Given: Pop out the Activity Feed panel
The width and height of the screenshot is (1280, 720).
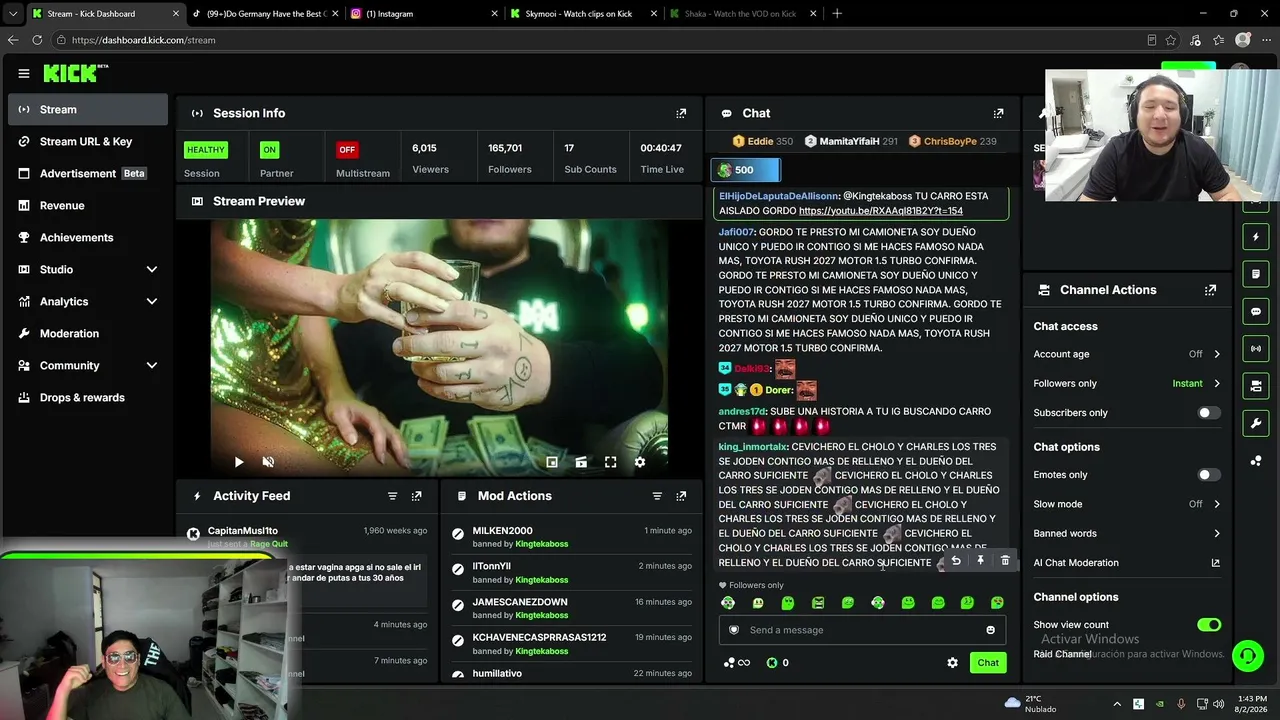Looking at the screenshot, I should coord(416,496).
